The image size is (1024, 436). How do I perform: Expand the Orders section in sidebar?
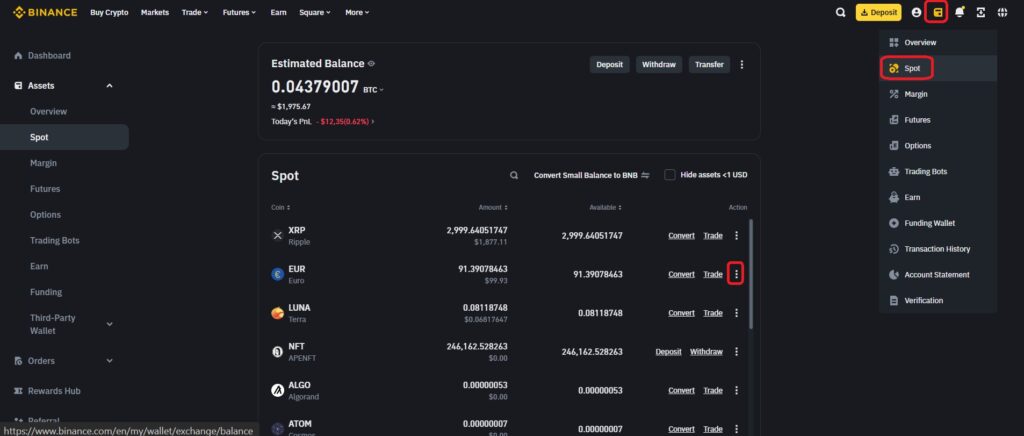click(109, 360)
